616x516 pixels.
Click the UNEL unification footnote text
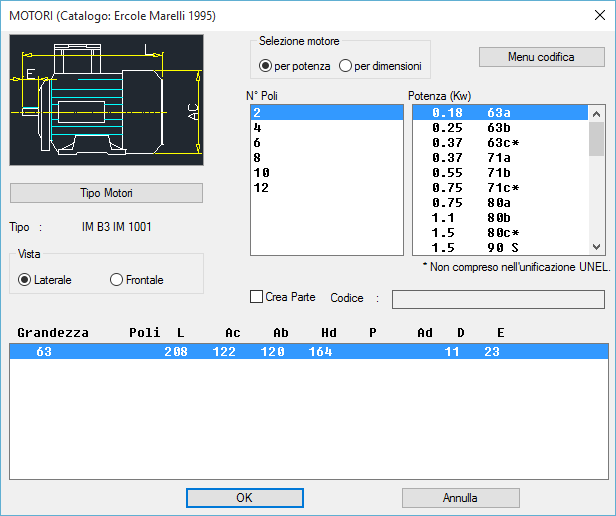pyautogui.click(x=517, y=267)
